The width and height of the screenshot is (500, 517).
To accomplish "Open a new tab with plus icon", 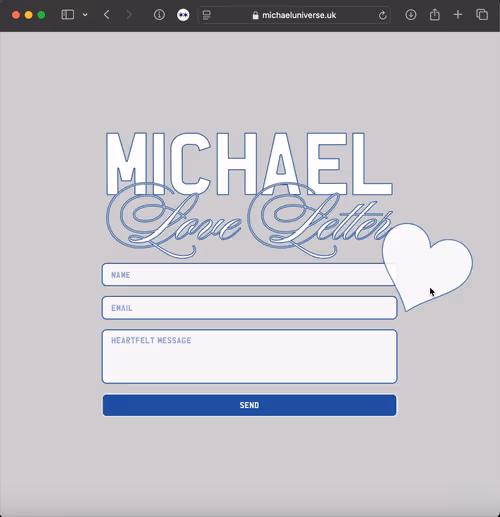I will 458,15.
